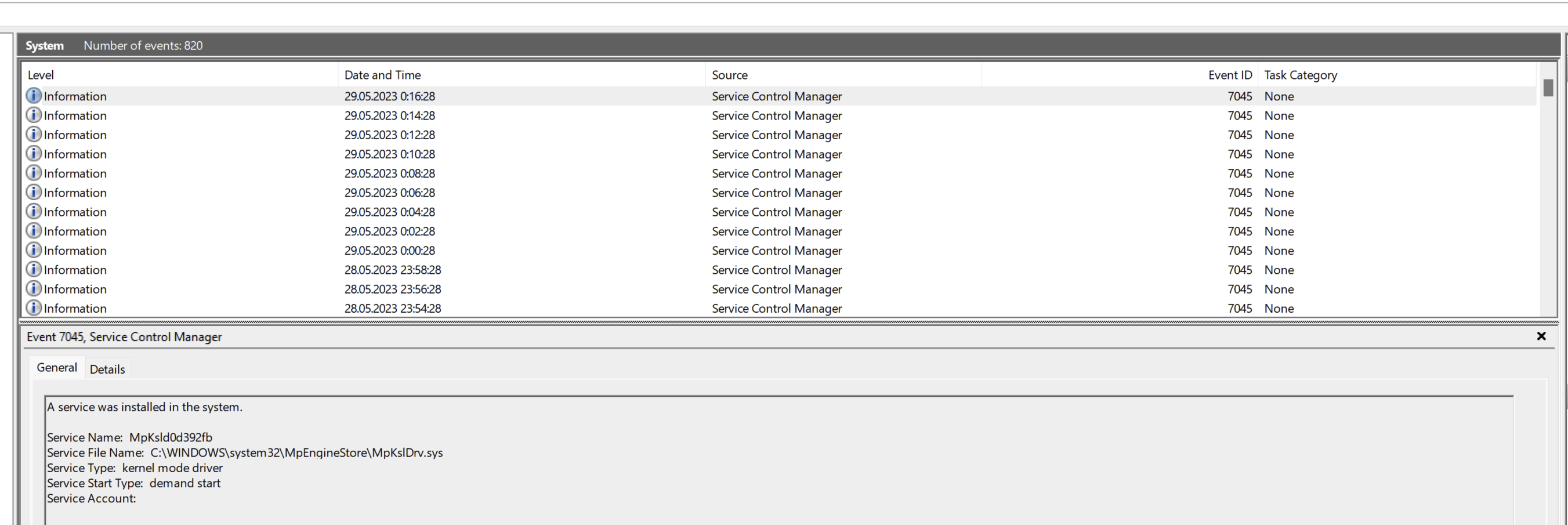This screenshot has height=525, width=1568.
Task: Click the Service Name line MpKsld0d392fb
Action: (130, 437)
